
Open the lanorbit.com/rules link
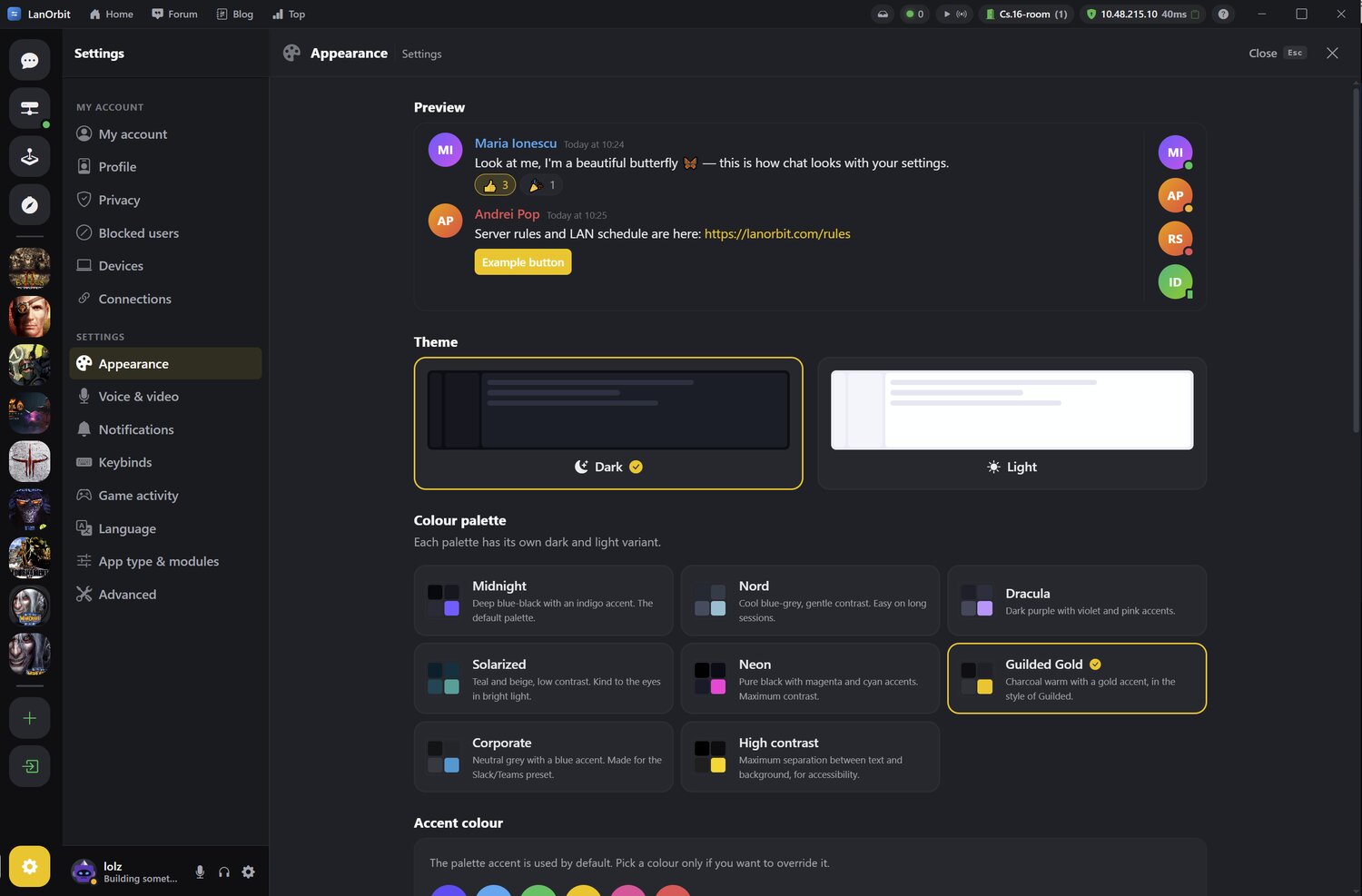(x=777, y=233)
